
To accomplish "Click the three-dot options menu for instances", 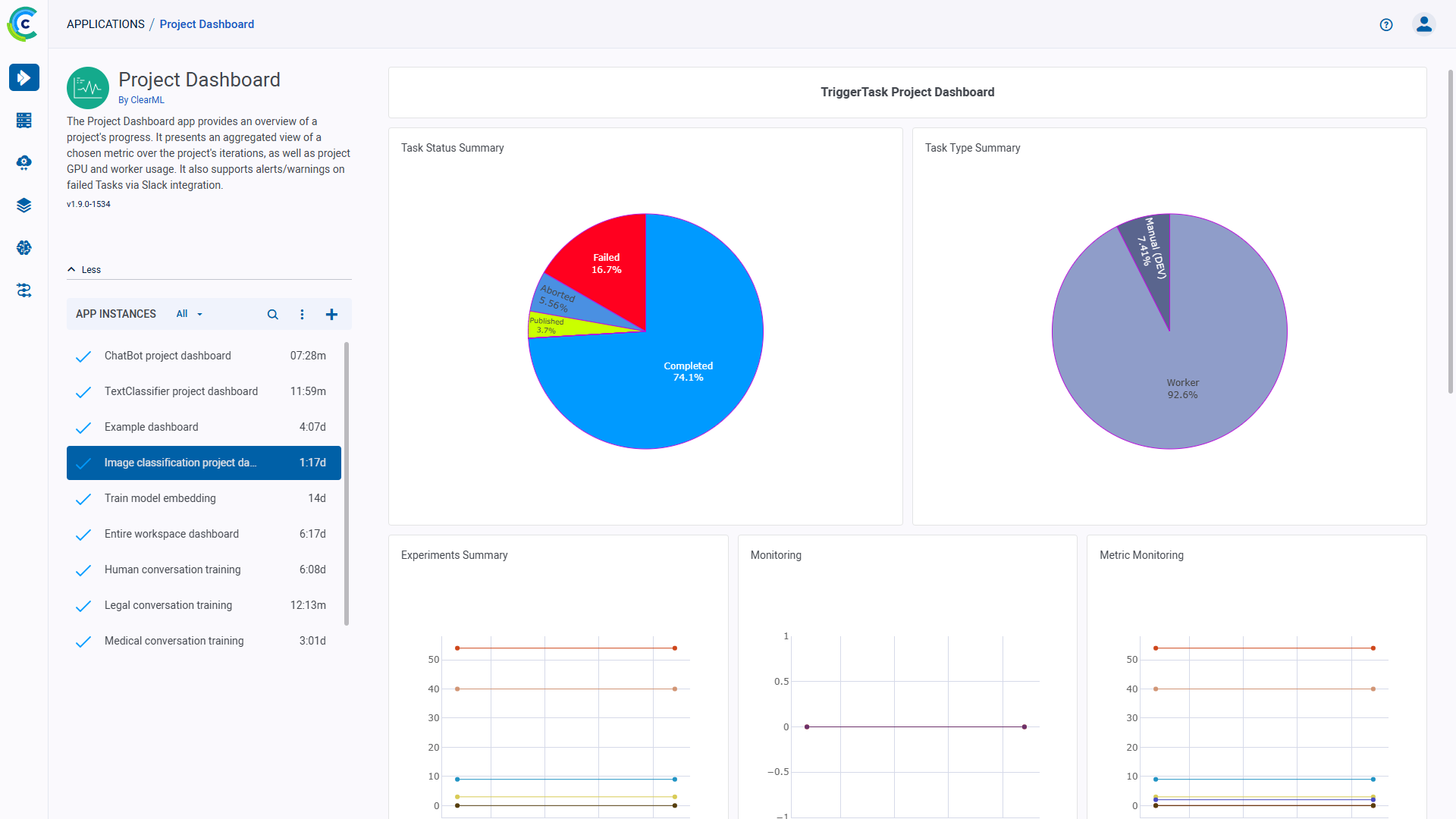I will (x=302, y=314).
